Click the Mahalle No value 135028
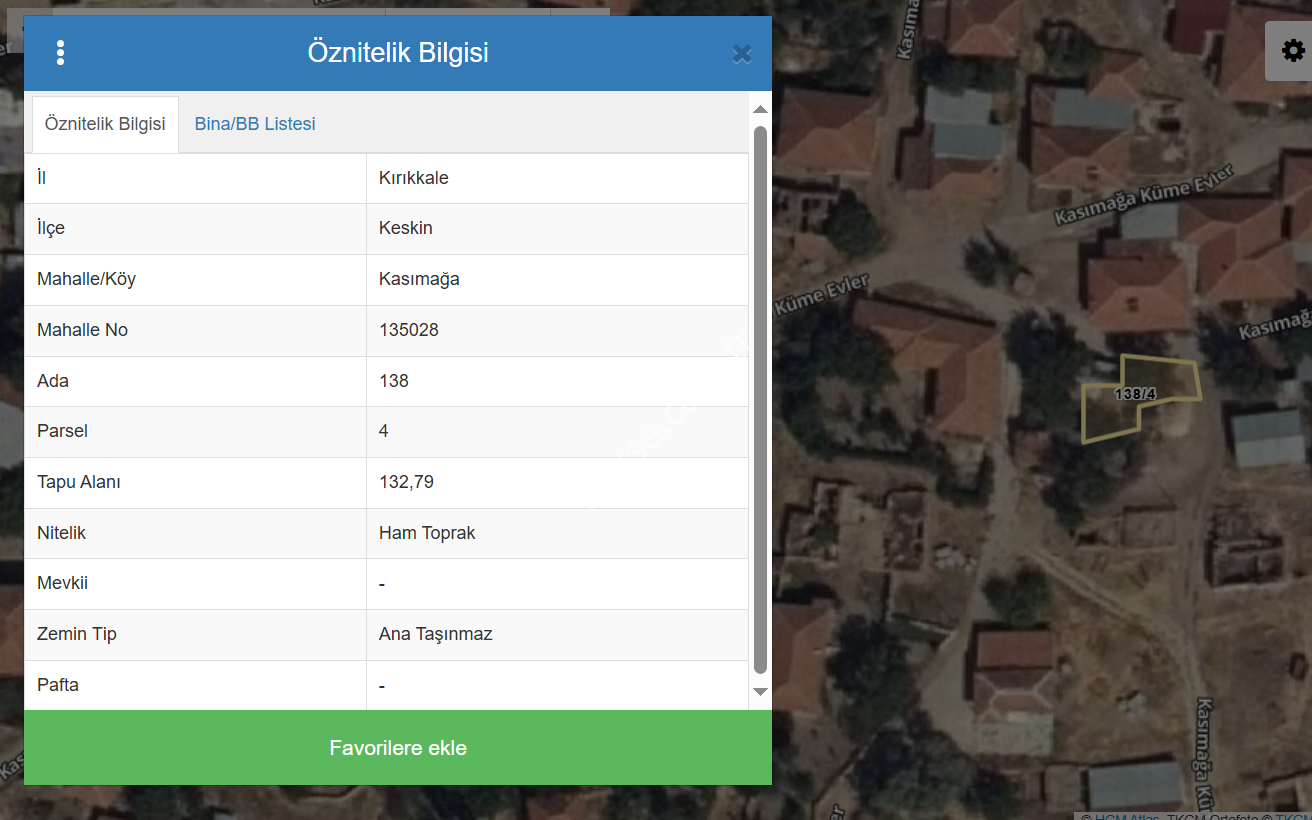The image size is (1312, 820). click(409, 330)
